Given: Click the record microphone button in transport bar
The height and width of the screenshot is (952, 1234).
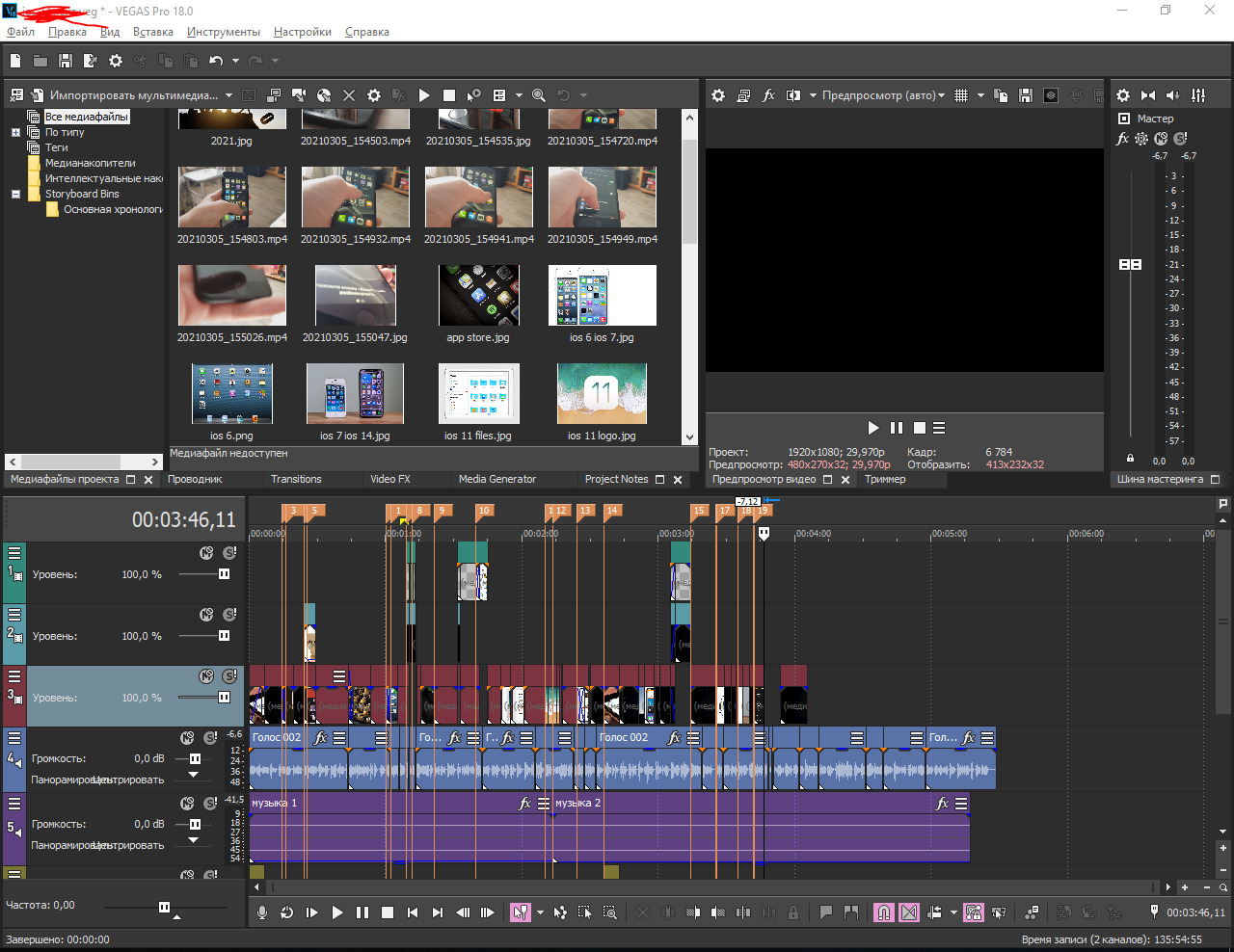Looking at the screenshot, I should point(261,912).
